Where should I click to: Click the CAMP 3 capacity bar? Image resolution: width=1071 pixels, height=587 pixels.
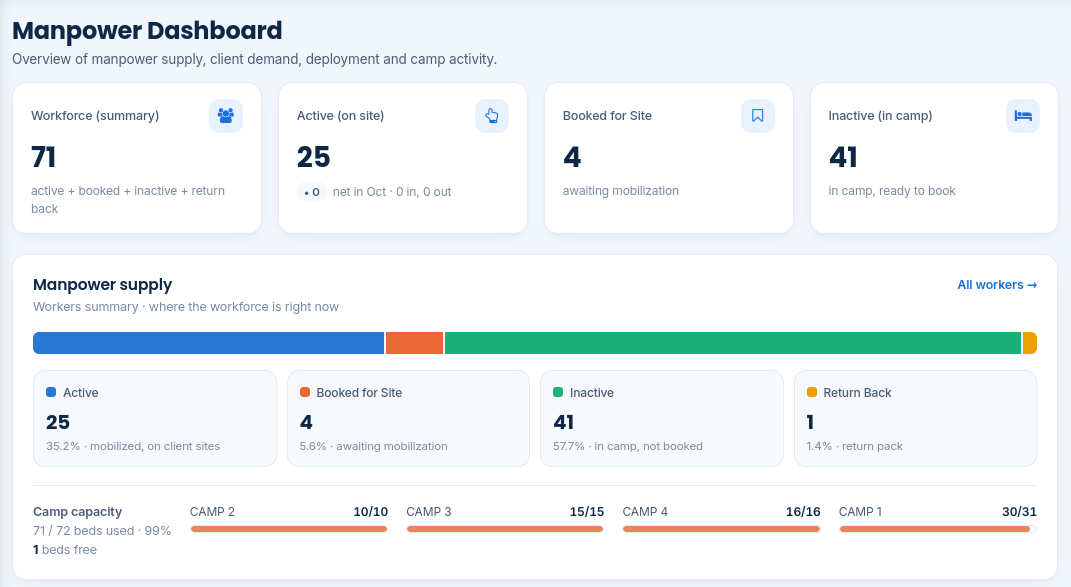click(x=505, y=529)
